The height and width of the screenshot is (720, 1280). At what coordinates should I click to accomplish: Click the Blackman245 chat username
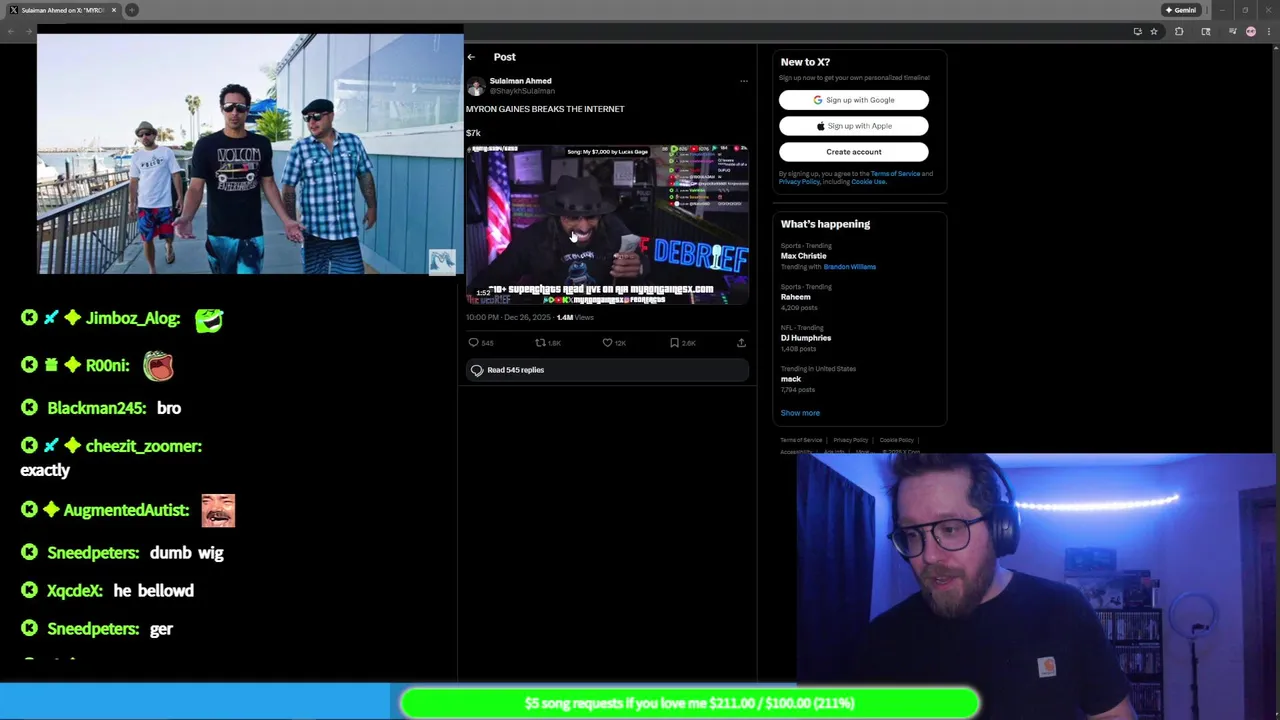pos(97,408)
